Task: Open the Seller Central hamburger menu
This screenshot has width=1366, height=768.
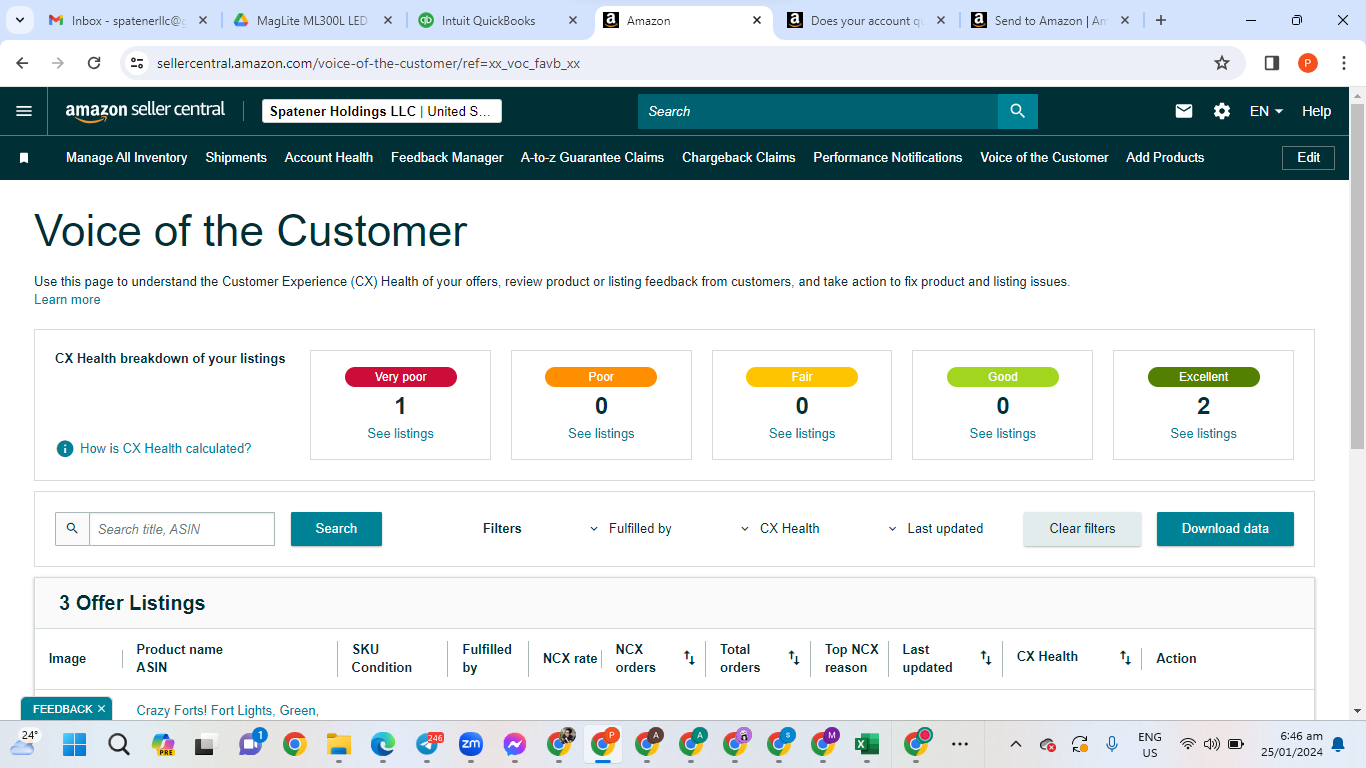Action: [x=24, y=111]
